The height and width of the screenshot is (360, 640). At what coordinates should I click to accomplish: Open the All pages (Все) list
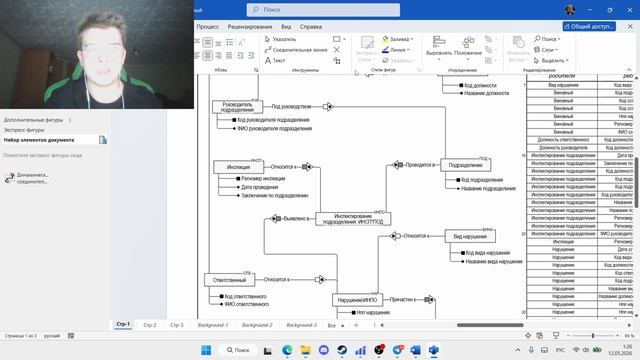[x=336, y=325]
